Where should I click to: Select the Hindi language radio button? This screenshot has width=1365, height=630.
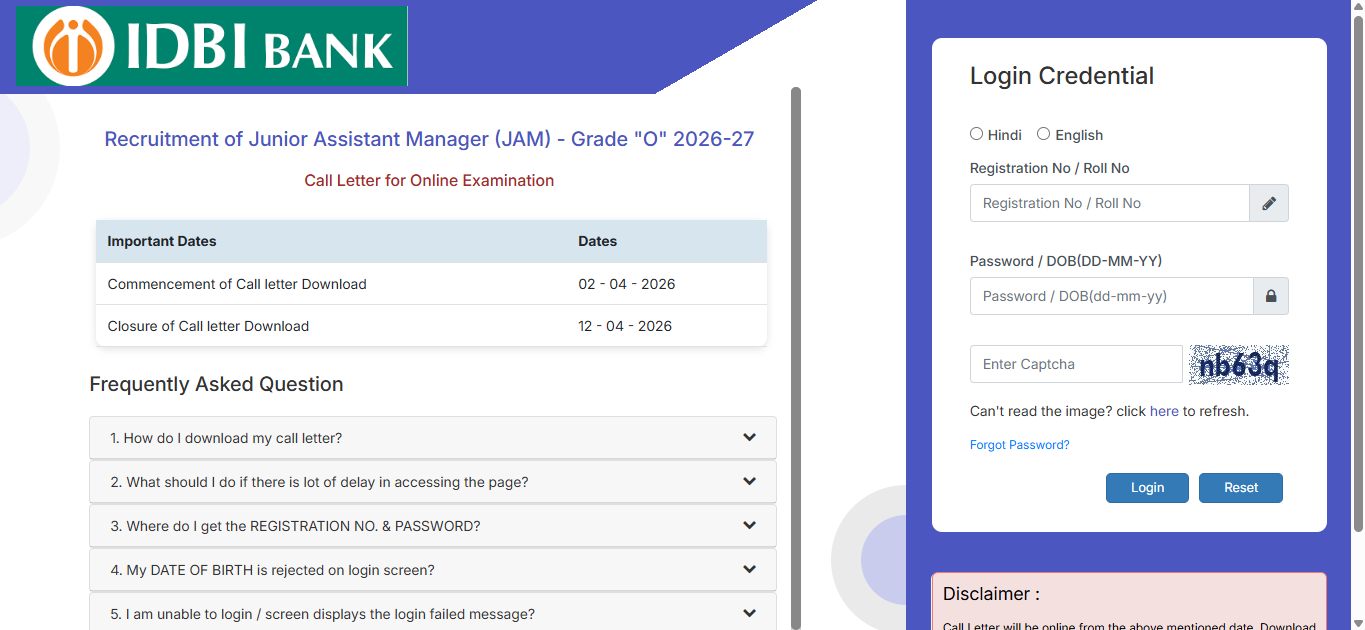coord(977,134)
